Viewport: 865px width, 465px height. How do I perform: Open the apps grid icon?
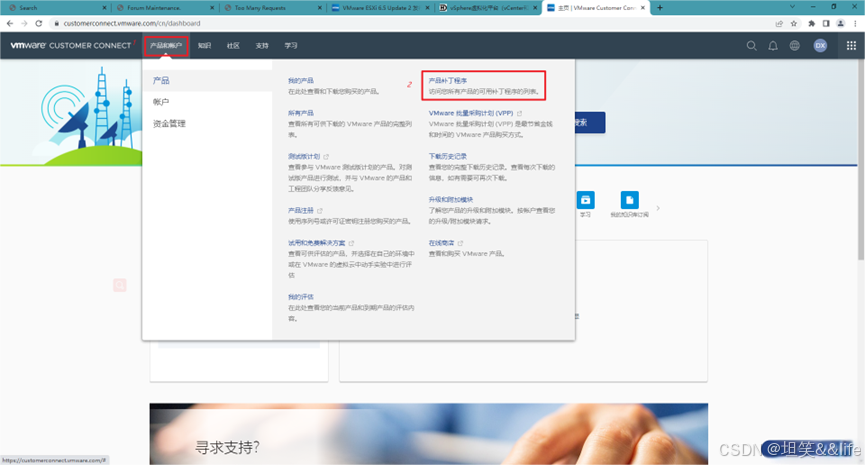pyautogui.click(x=851, y=46)
